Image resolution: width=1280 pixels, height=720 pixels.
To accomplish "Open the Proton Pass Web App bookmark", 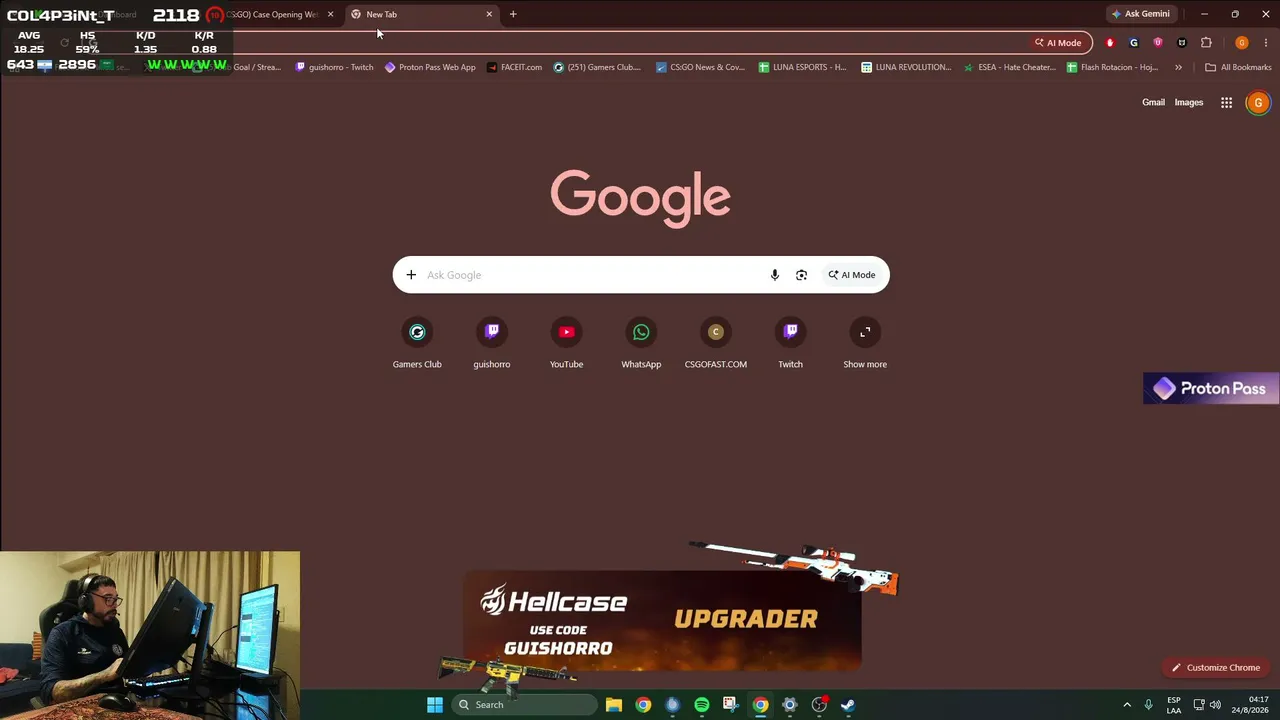I will [x=430, y=67].
